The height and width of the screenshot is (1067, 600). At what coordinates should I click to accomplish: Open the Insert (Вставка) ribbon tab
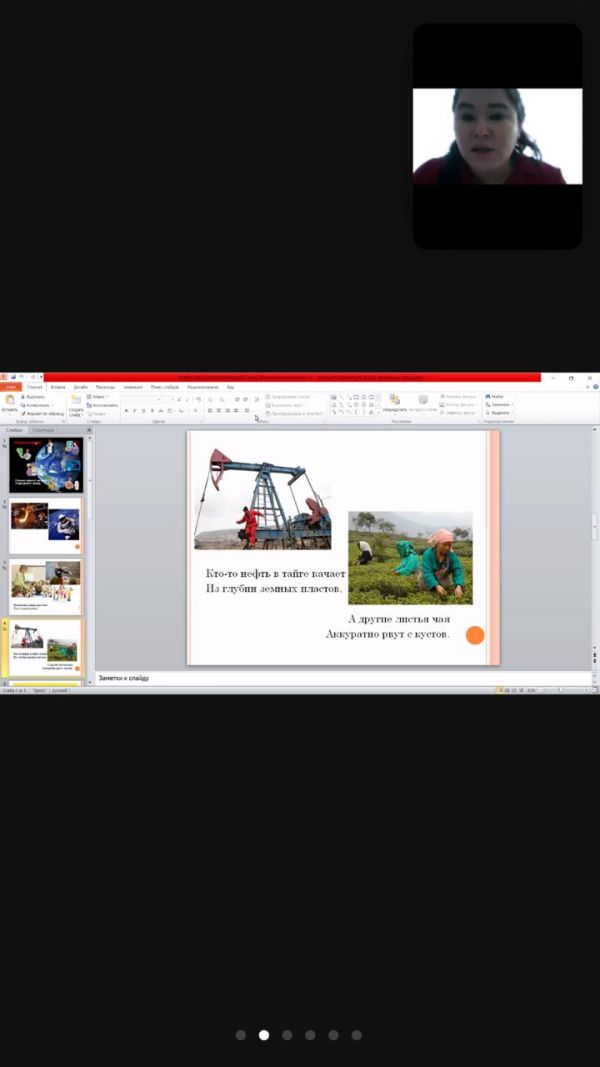click(x=58, y=387)
